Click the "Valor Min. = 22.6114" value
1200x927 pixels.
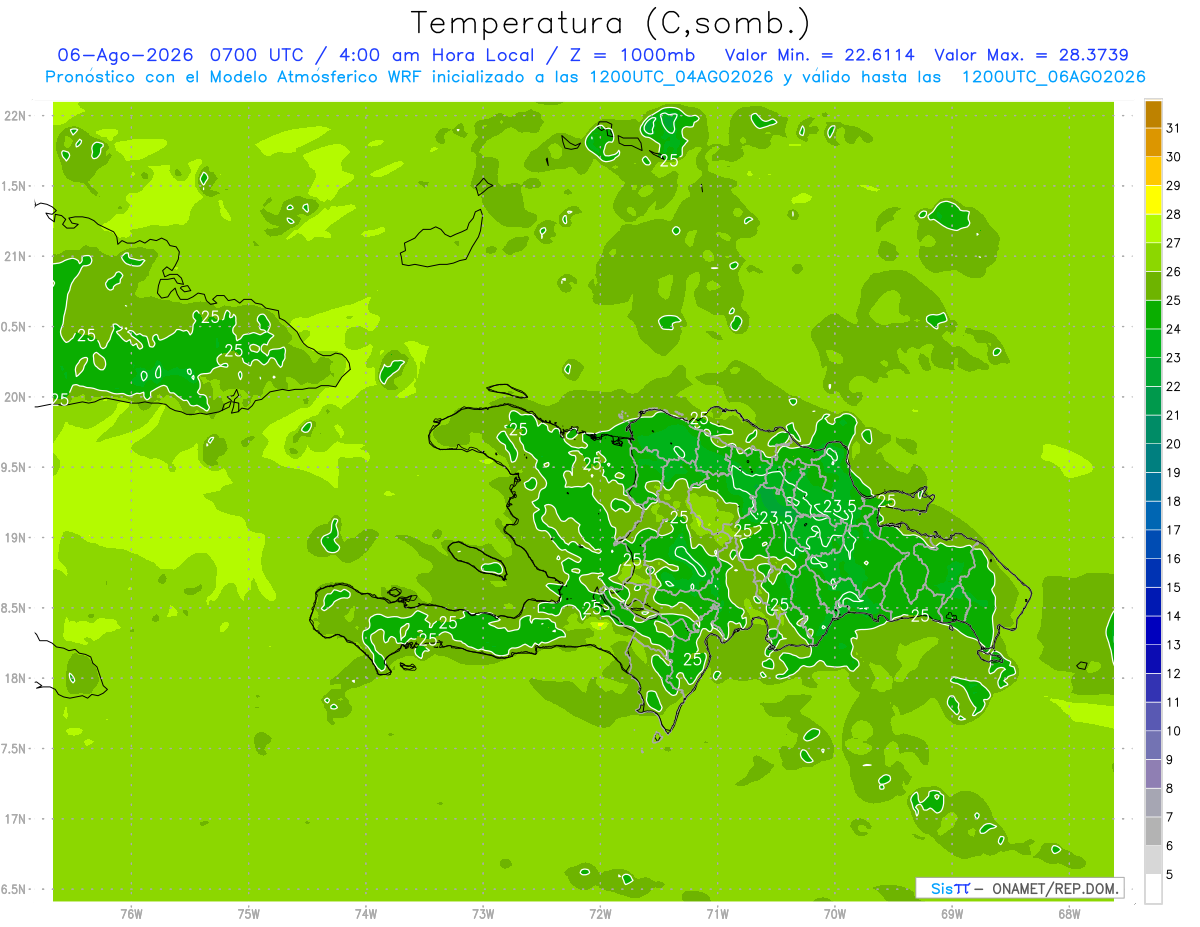820,55
